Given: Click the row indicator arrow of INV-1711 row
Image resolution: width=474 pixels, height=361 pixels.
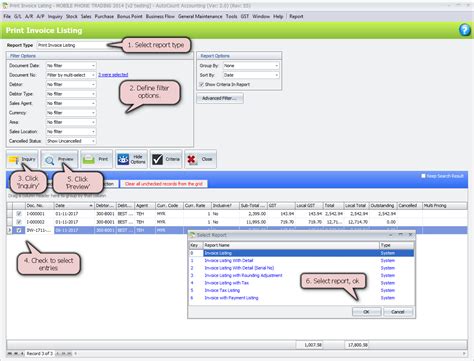Looking at the screenshot, I should [x=9, y=230].
